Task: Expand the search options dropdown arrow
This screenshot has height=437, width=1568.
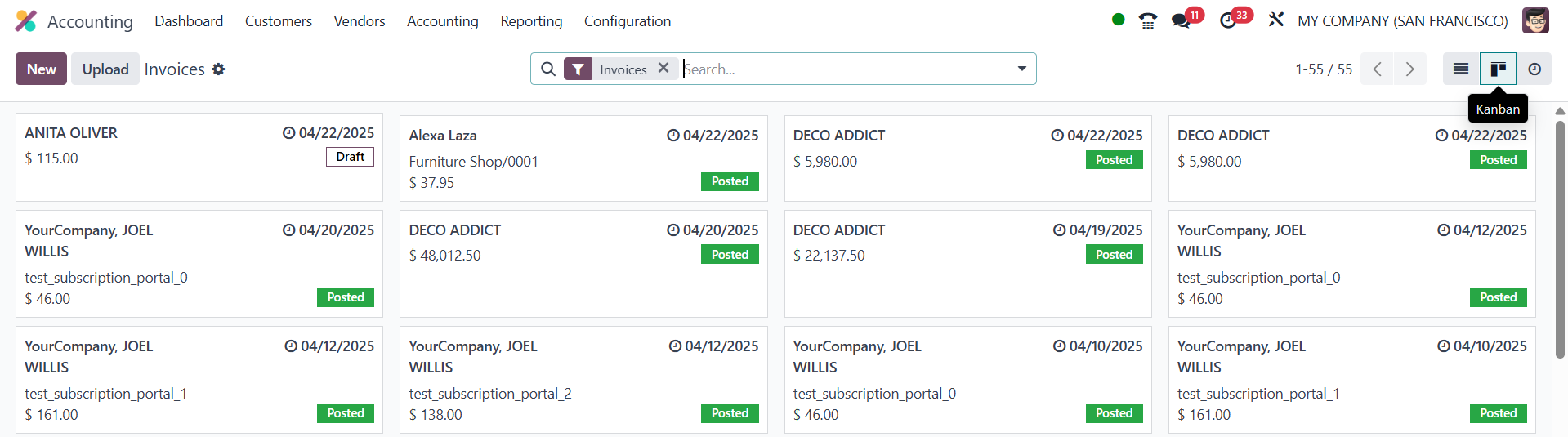Action: click(x=1021, y=69)
